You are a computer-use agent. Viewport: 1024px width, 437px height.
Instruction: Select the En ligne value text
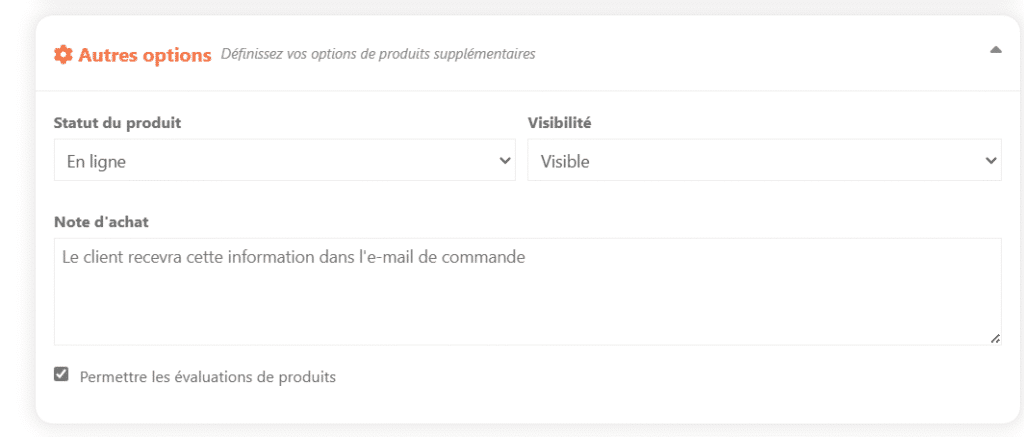point(96,161)
